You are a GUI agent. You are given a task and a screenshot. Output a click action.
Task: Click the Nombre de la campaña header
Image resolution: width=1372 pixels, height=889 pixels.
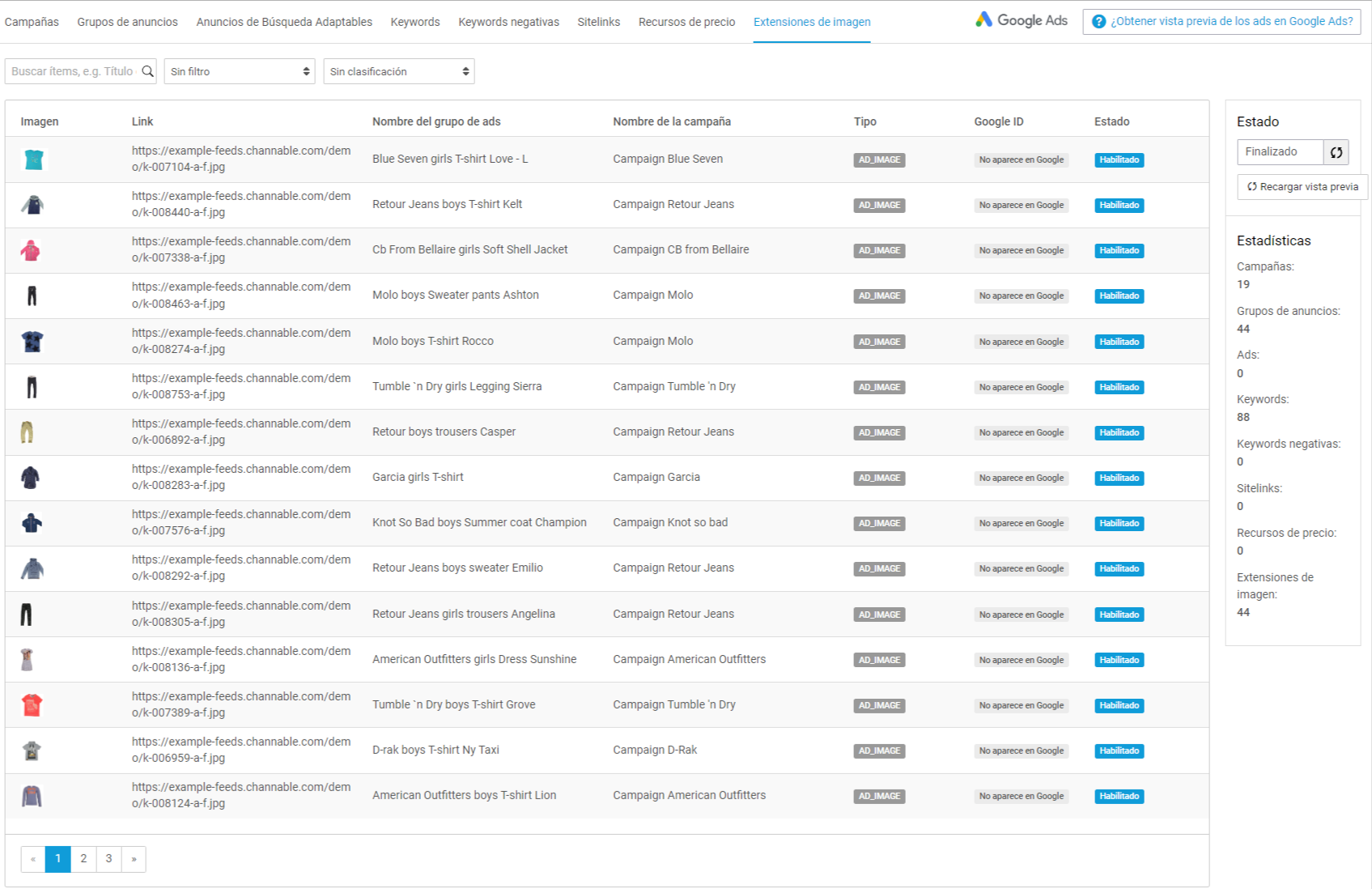coord(672,121)
